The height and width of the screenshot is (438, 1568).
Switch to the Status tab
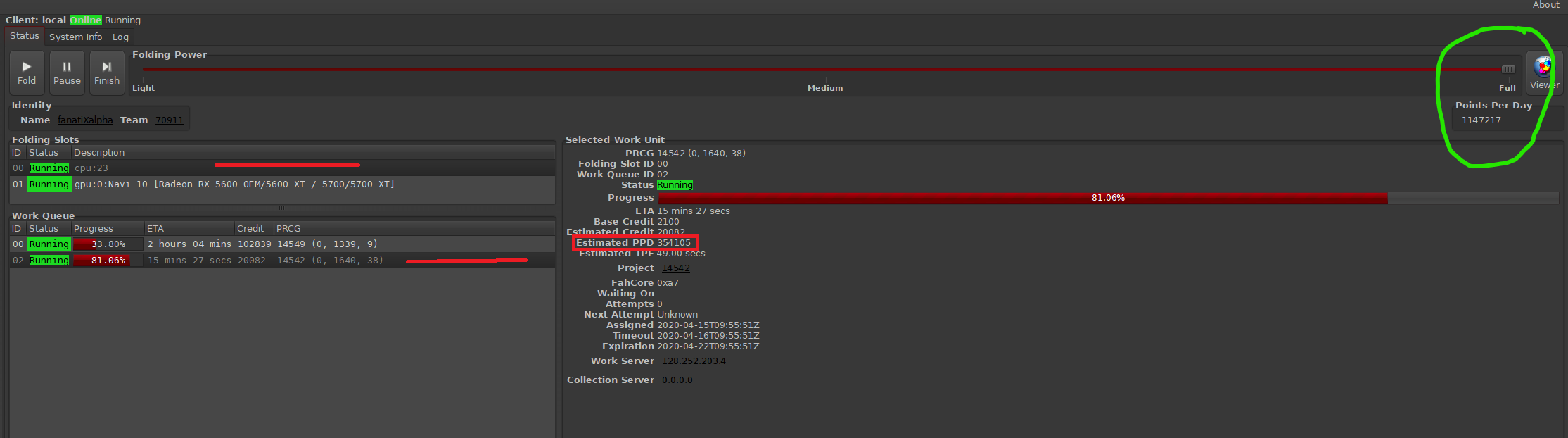pyautogui.click(x=25, y=36)
